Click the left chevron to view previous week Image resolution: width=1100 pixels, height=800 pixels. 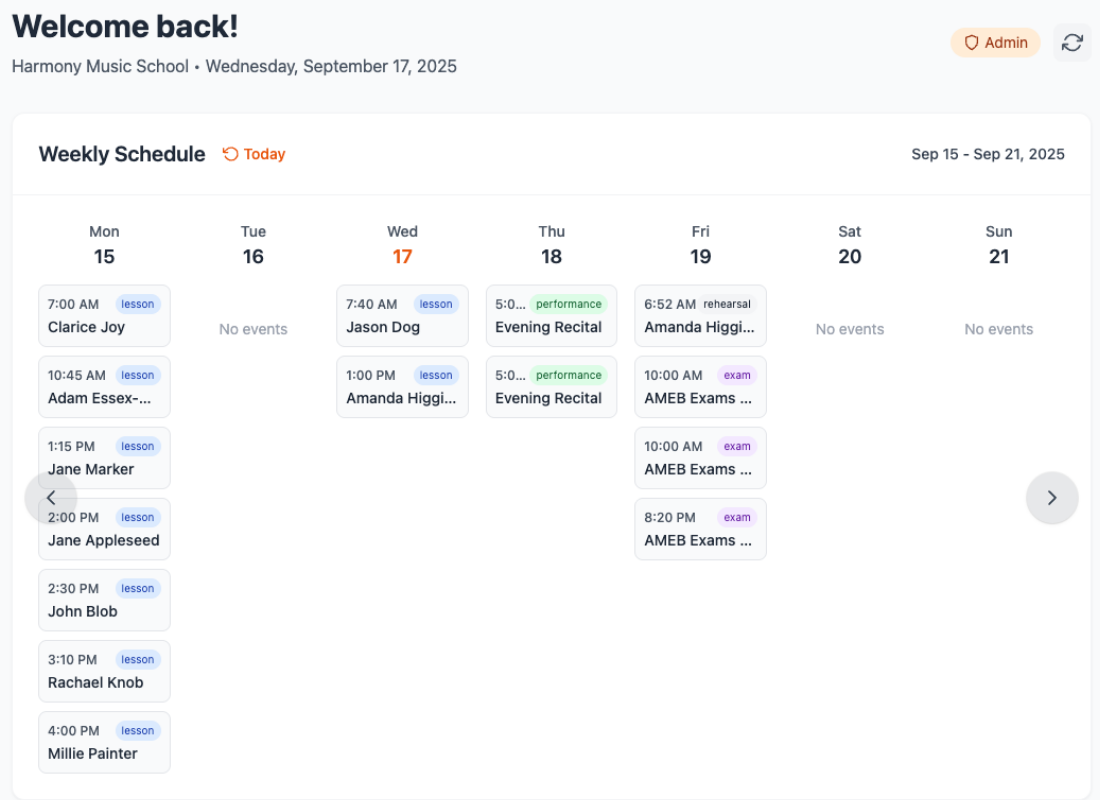(50, 497)
